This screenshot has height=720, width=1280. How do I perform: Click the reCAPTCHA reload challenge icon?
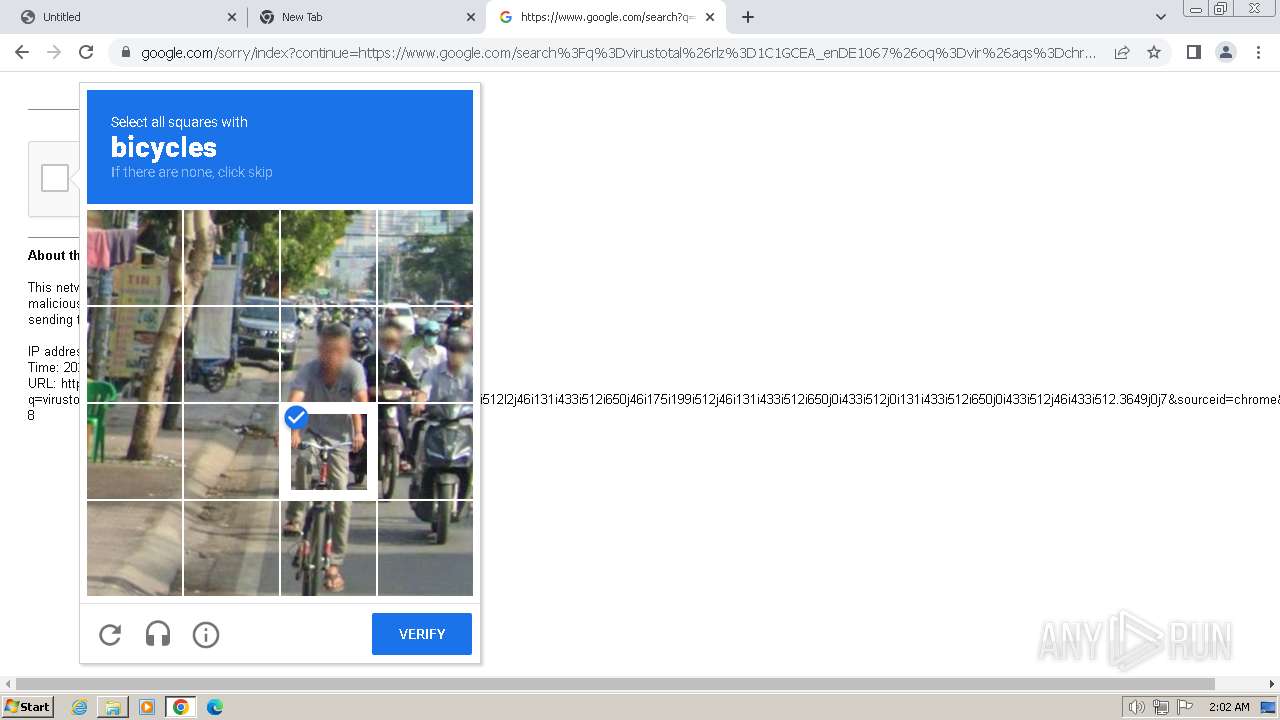110,634
